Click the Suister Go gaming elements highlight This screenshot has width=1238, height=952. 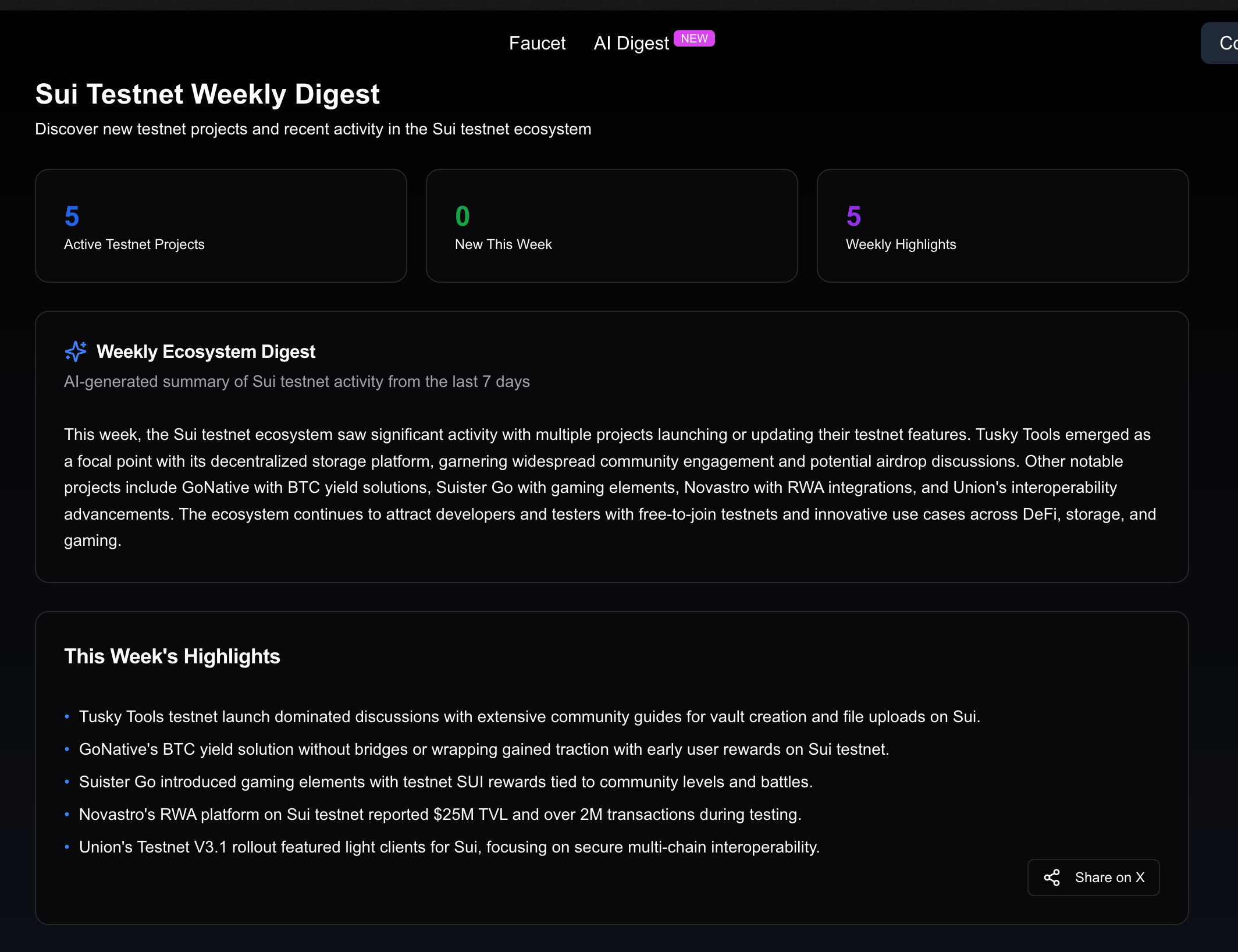point(446,782)
